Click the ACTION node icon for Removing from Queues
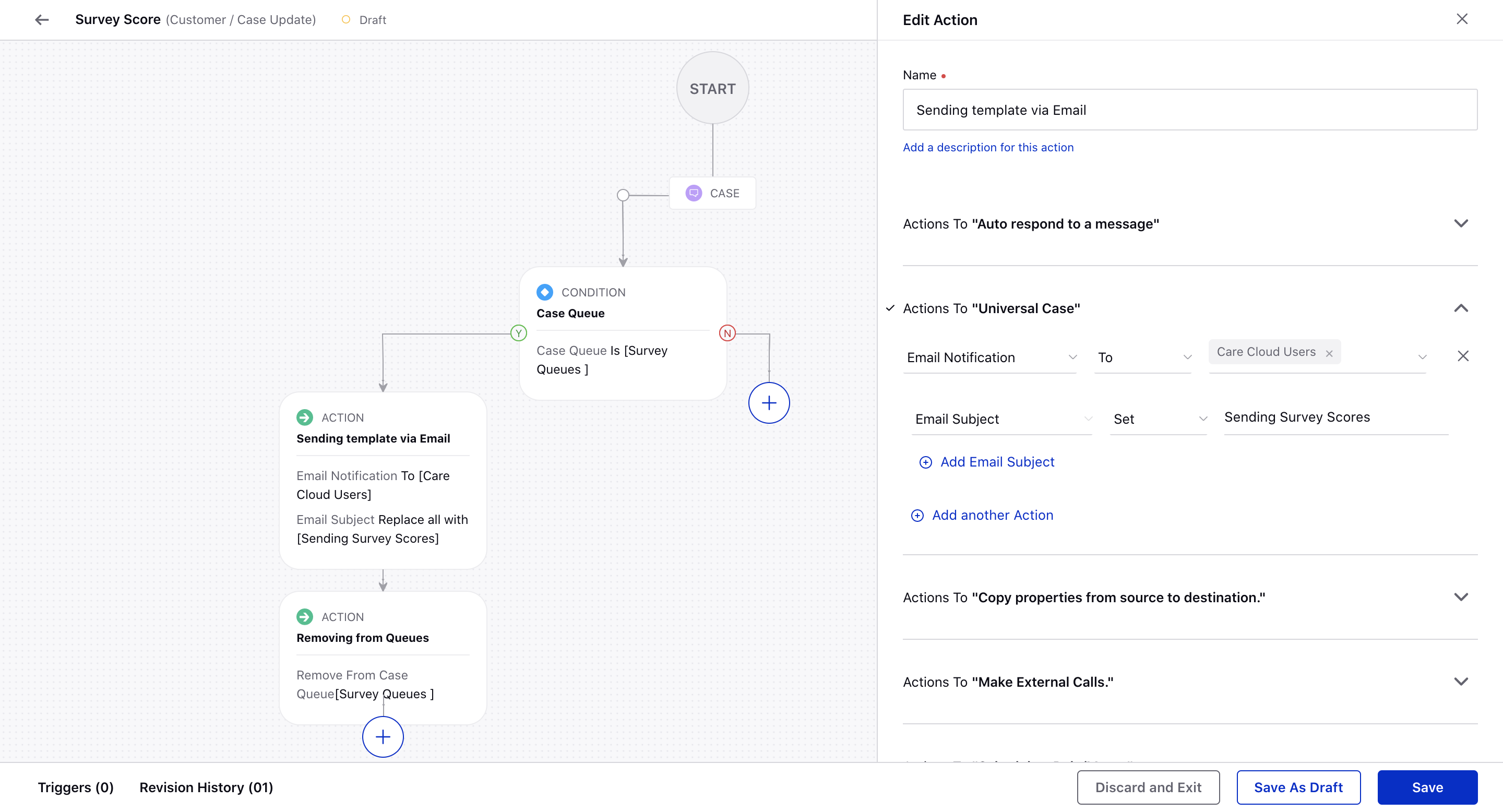This screenshot has height=812, width=1503. 304,616
